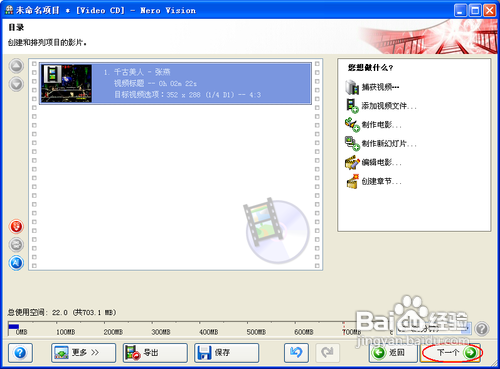Choose 创建章节... text link
The image size is (500, 369).
(x=382, y=181)
